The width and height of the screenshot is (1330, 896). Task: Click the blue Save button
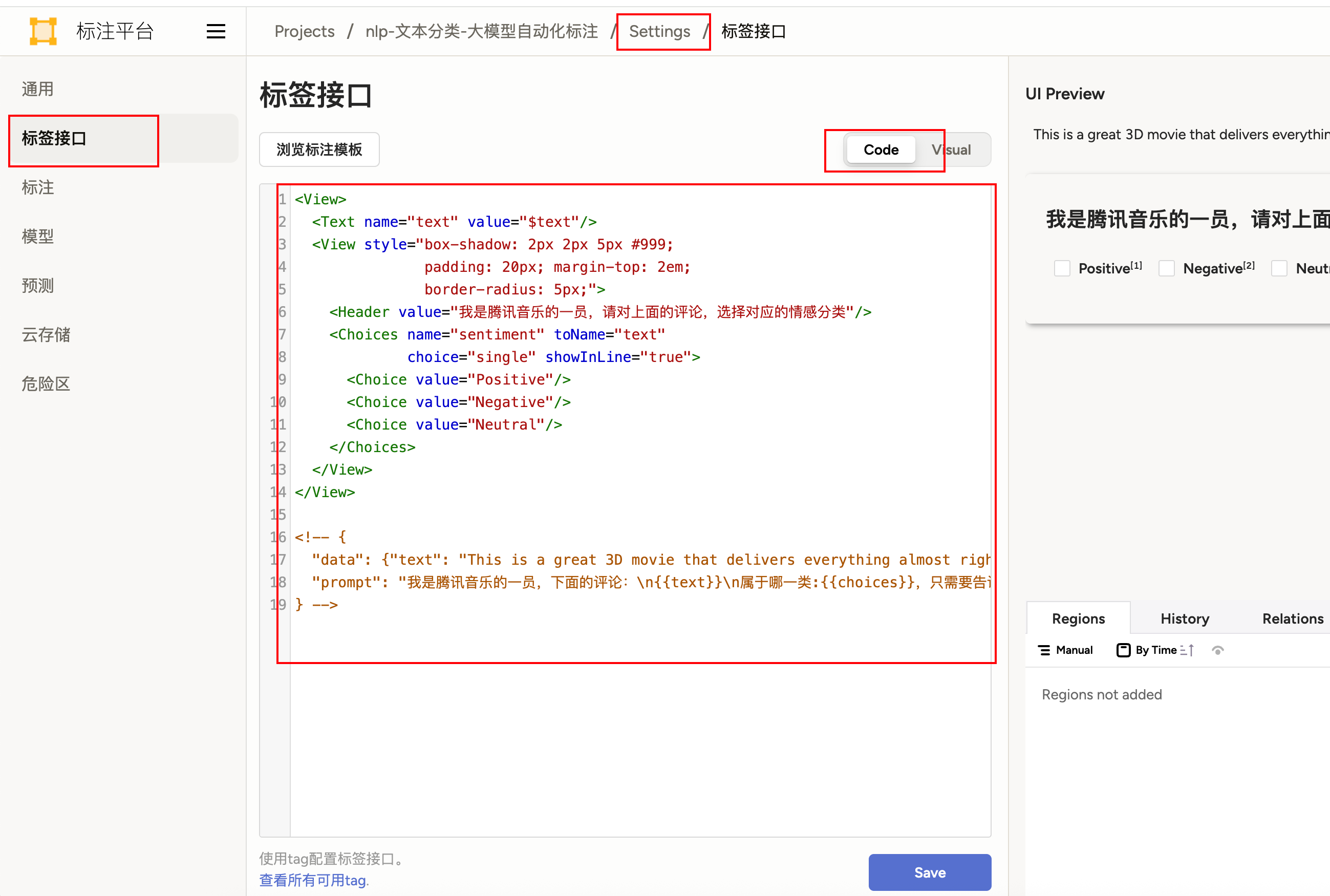(930, 872)
